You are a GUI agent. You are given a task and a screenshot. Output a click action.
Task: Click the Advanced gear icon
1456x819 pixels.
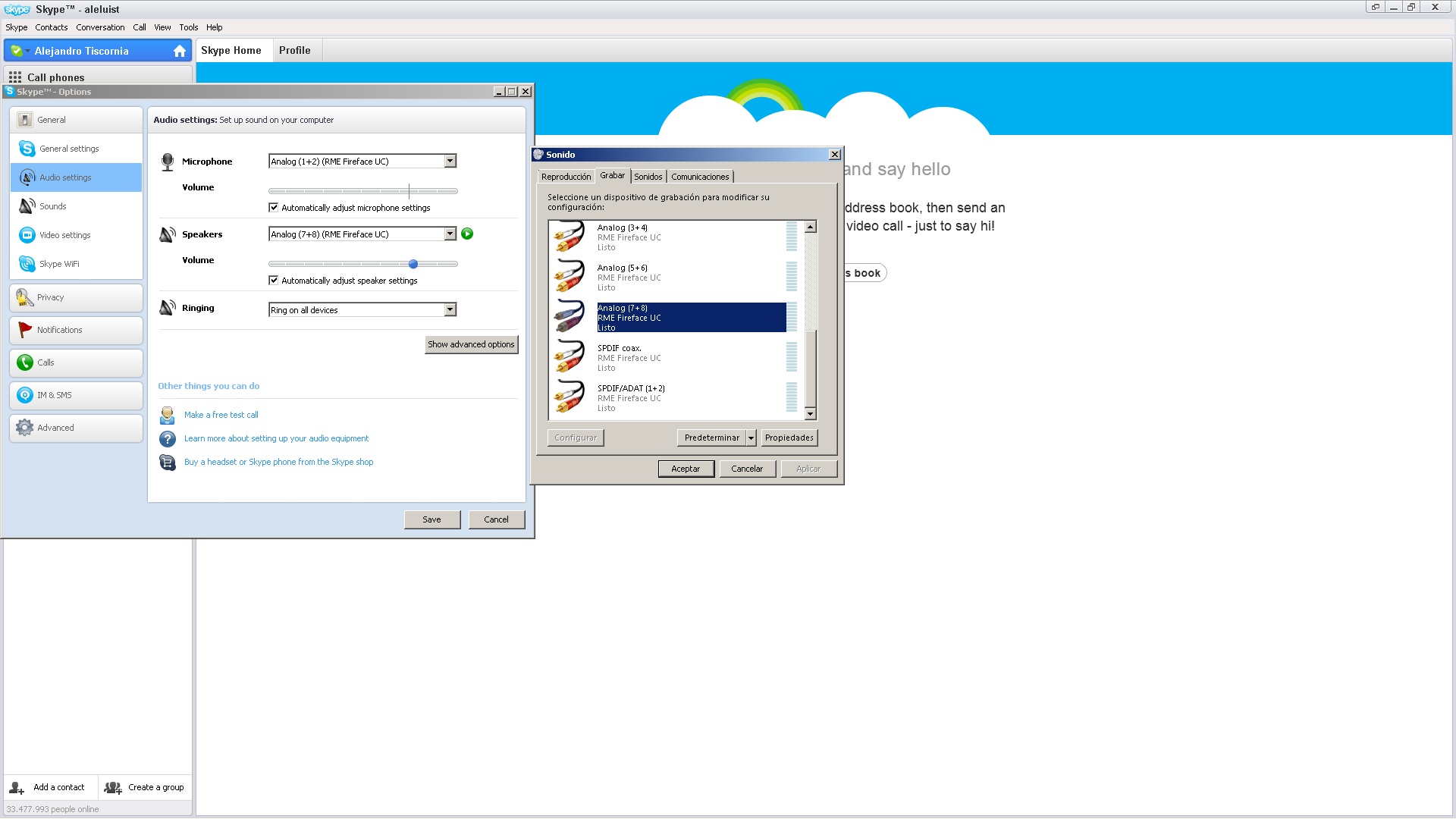tap(25, 428)
